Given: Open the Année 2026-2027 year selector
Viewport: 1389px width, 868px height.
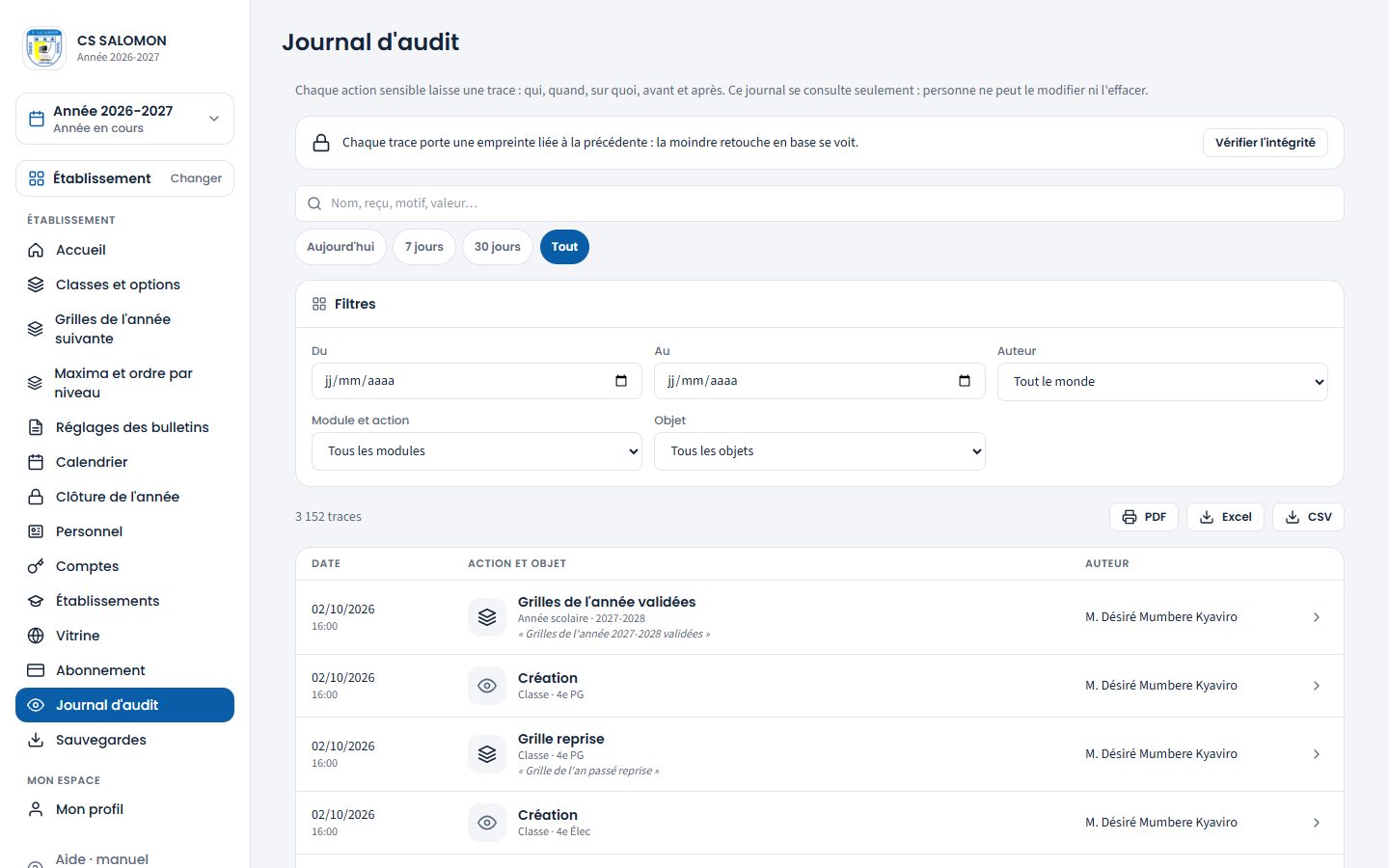Looking at the screenshot, I should click(x=124, y=119).
